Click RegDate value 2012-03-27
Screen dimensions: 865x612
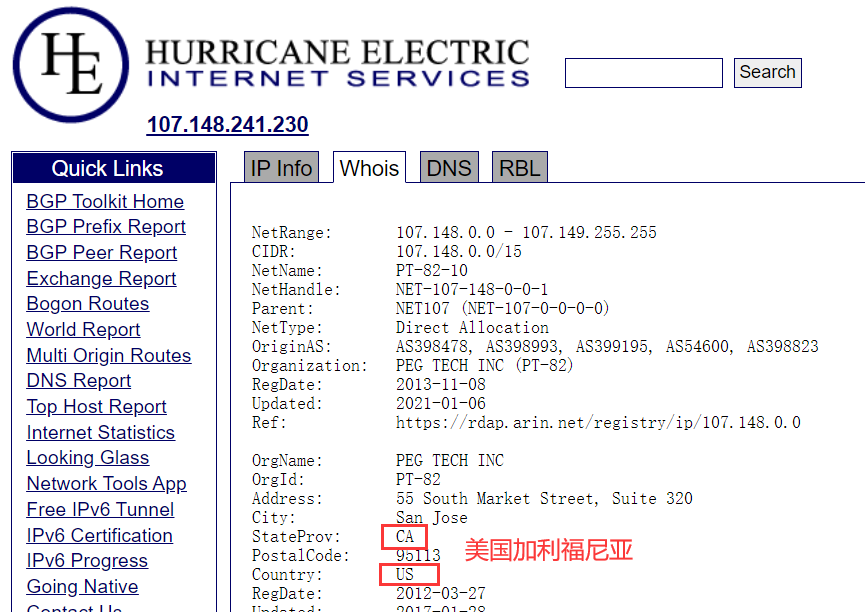click(x=441, y=593)
